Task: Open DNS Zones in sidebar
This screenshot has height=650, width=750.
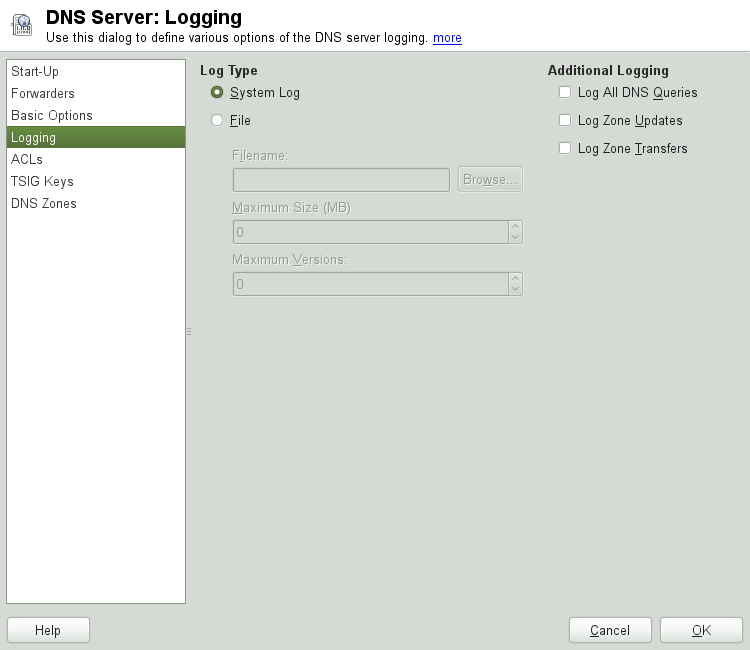Action: pyautogui.click(x=96, y=203)
